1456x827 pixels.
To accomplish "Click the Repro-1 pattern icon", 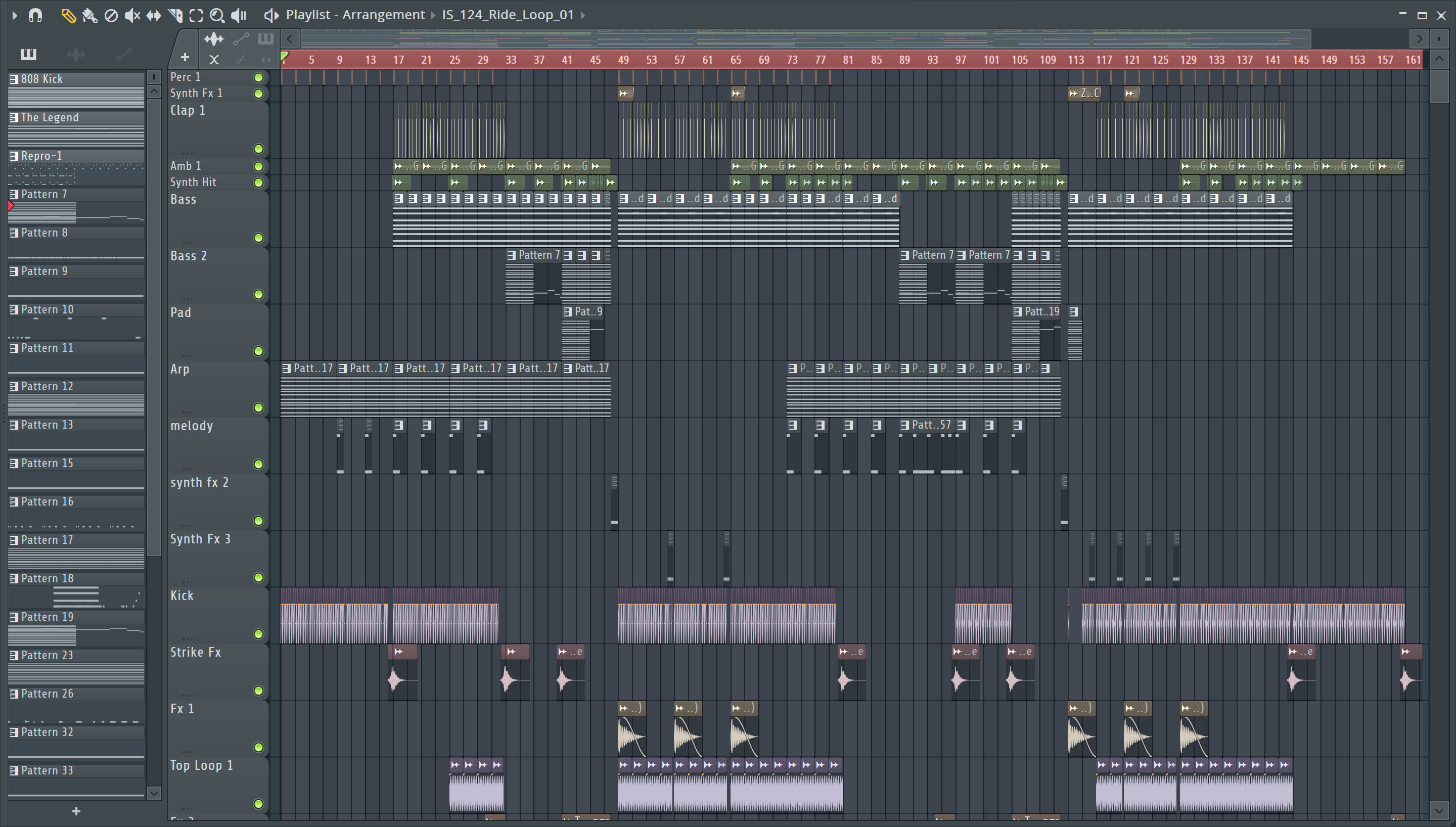I will point(14,156).
